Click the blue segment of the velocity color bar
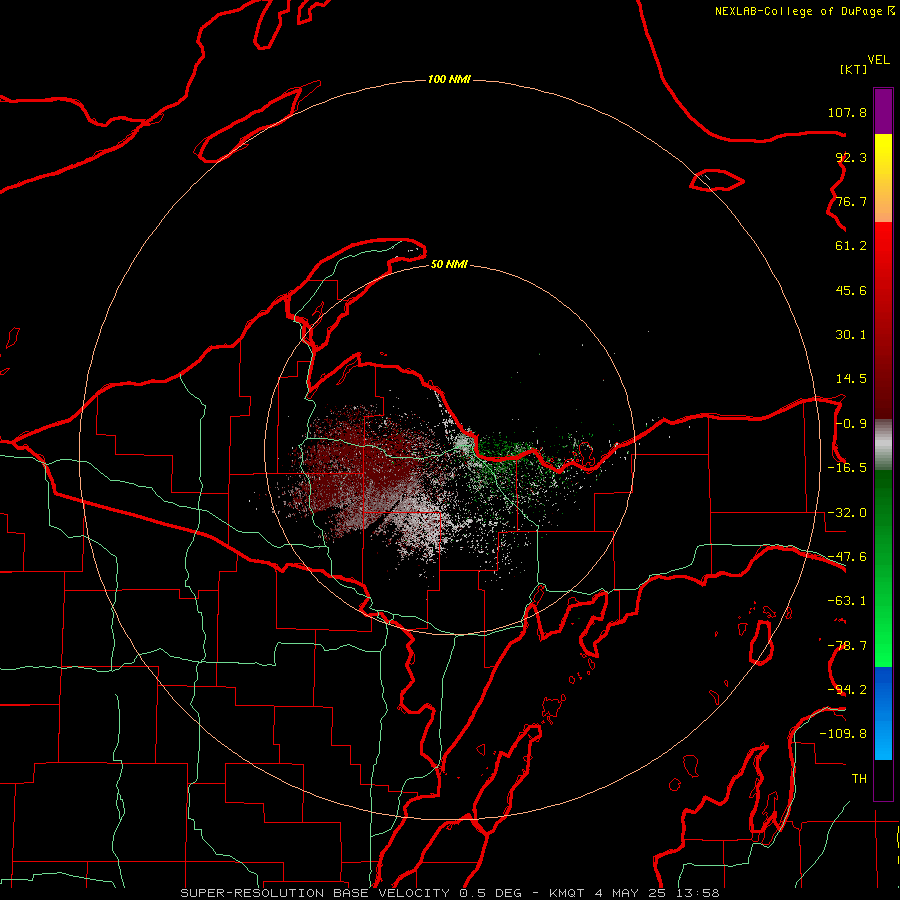 coord(883,713)
